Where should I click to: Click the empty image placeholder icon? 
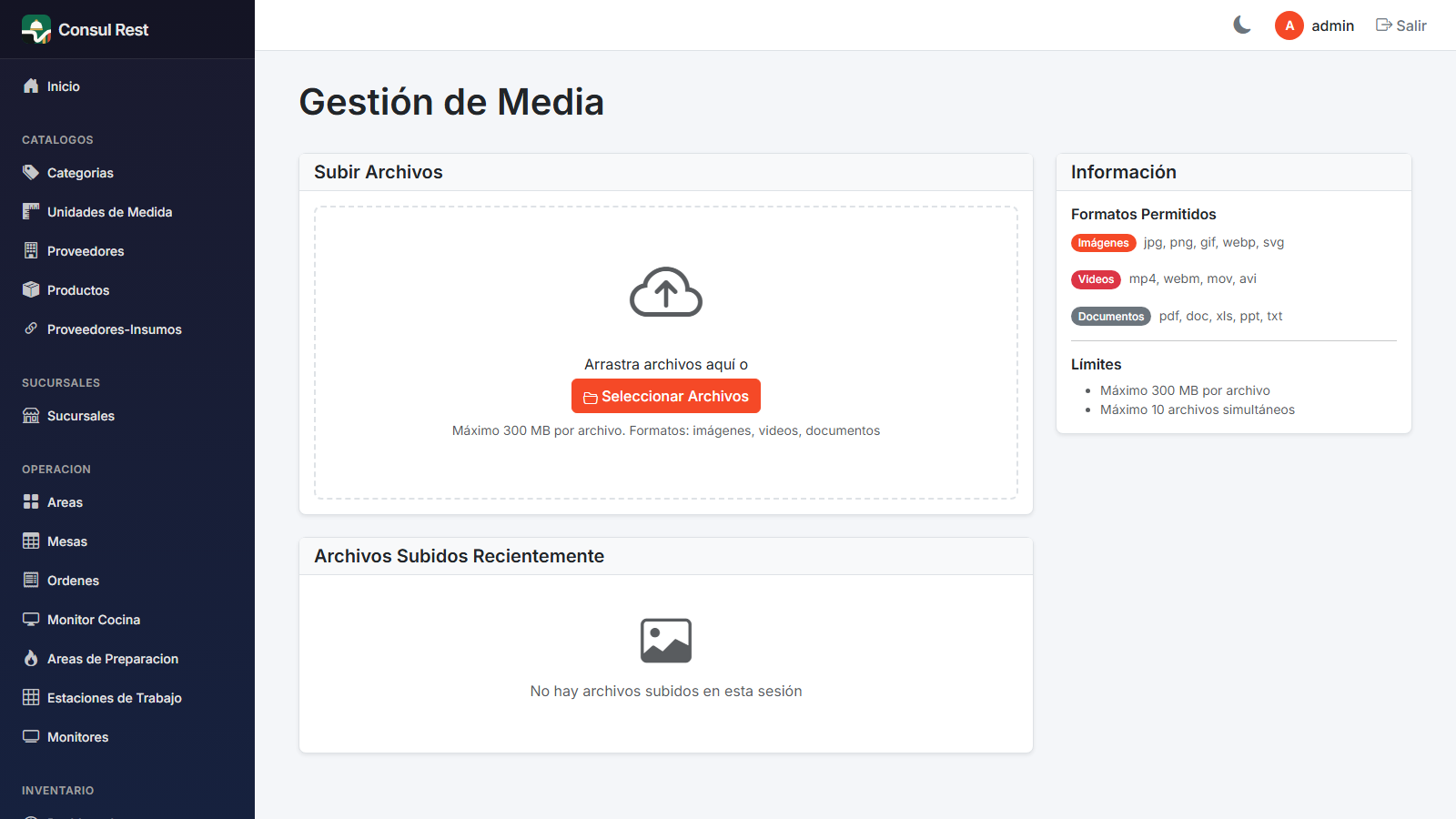pos(666,641)
